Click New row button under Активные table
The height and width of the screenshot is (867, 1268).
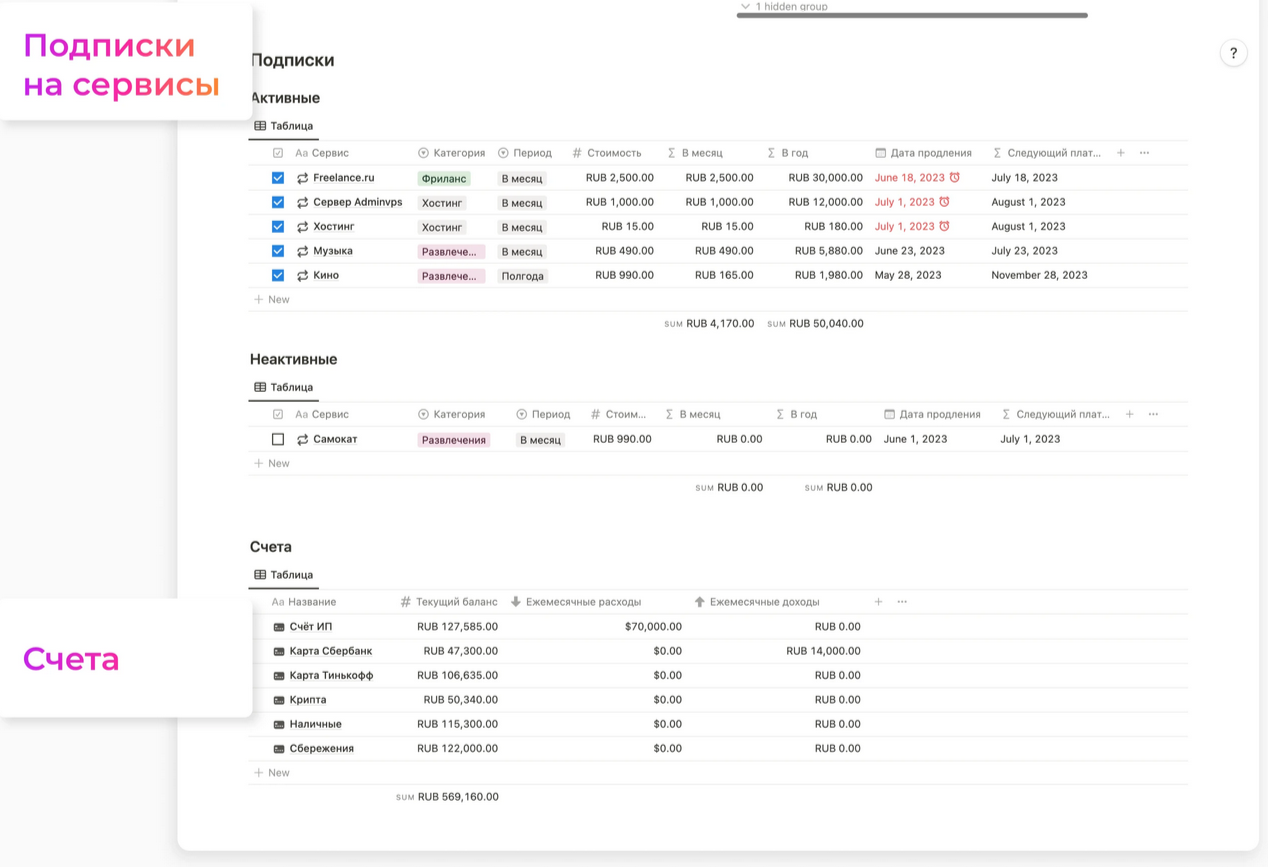coord(272,299)
